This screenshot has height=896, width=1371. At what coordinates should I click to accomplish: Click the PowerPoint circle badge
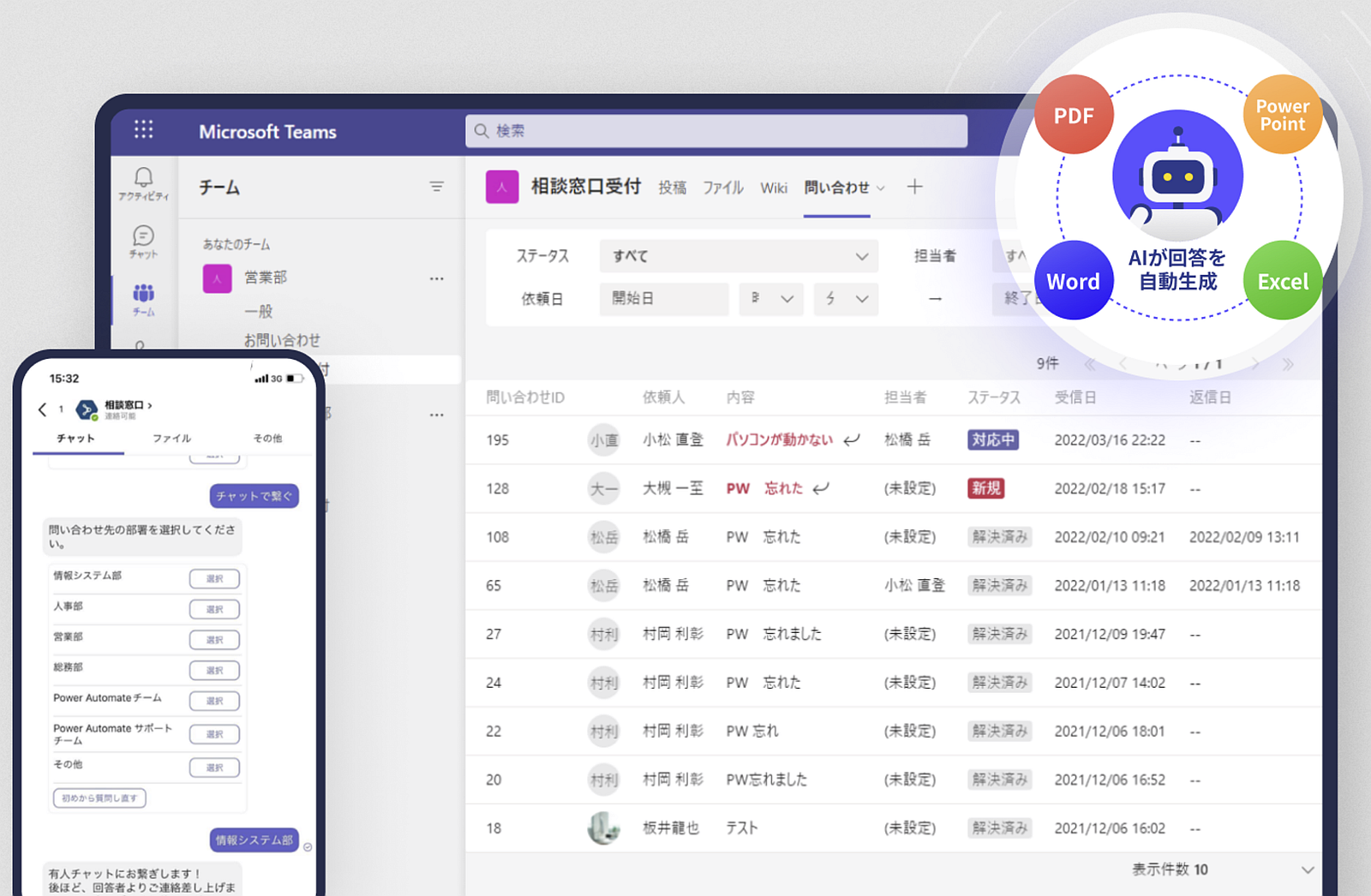(1282, 115)
